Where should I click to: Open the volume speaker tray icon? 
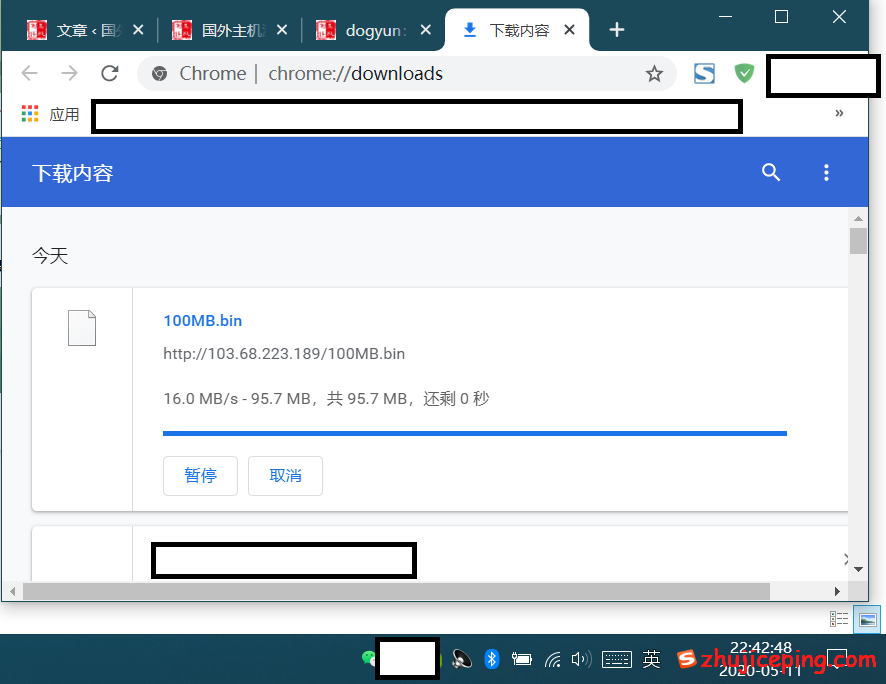coord(581,659)
